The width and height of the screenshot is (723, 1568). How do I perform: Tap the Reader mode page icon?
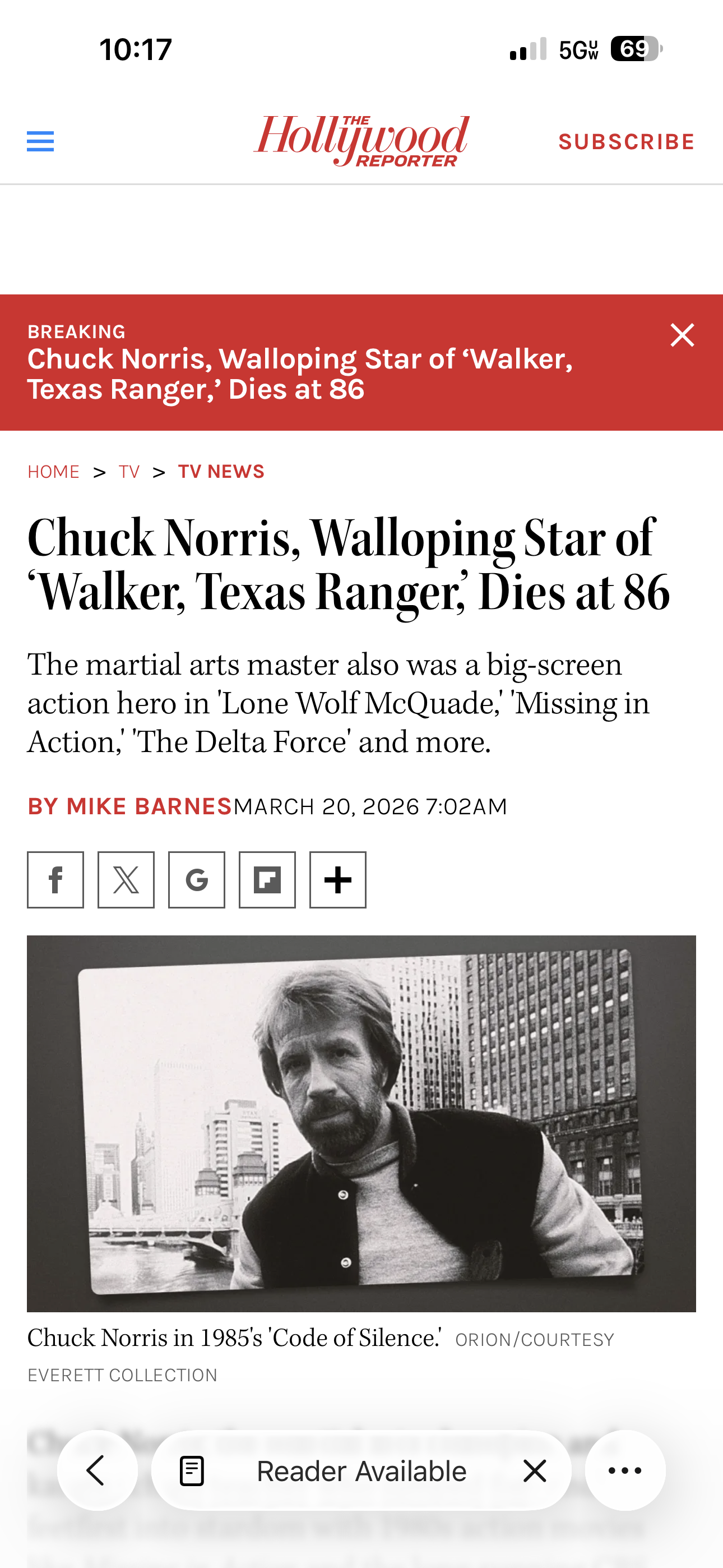(x=192, y=1470)
